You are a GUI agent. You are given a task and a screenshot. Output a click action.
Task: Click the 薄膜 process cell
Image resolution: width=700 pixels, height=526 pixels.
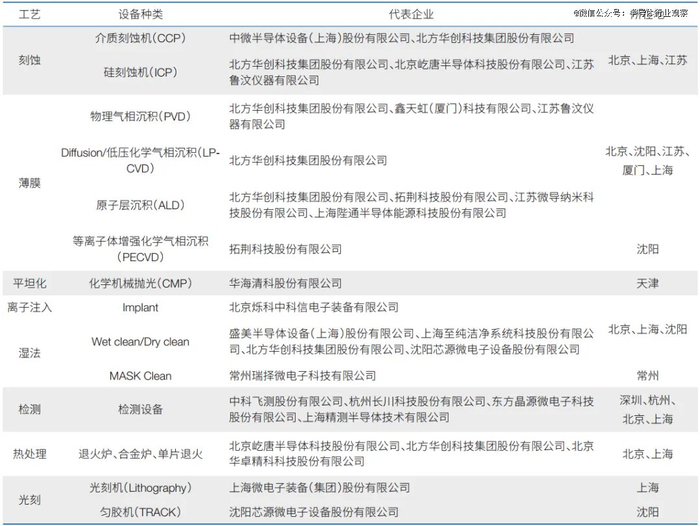click(29, 183)
